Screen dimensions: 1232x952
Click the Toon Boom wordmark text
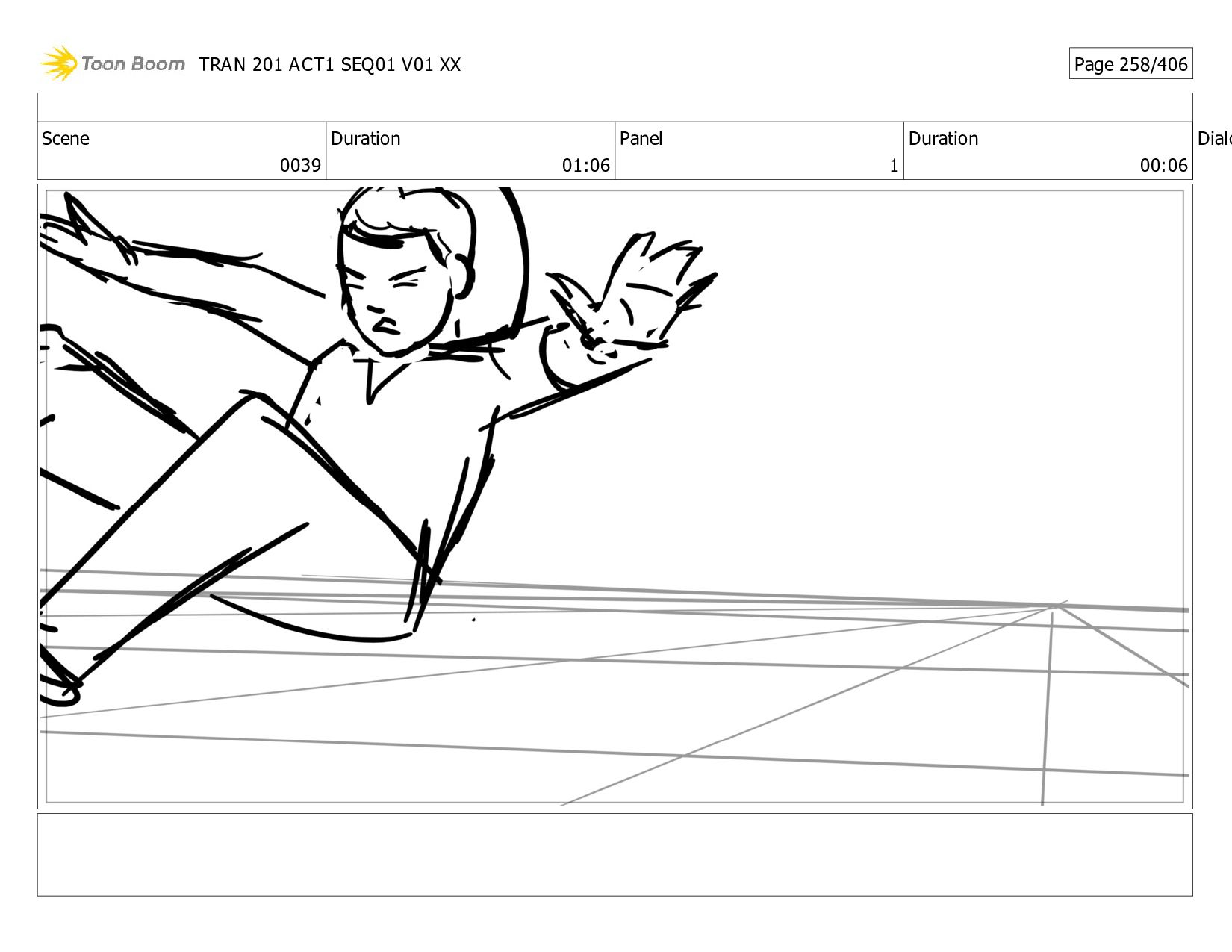pyautogui.click(x=133, y=64)
